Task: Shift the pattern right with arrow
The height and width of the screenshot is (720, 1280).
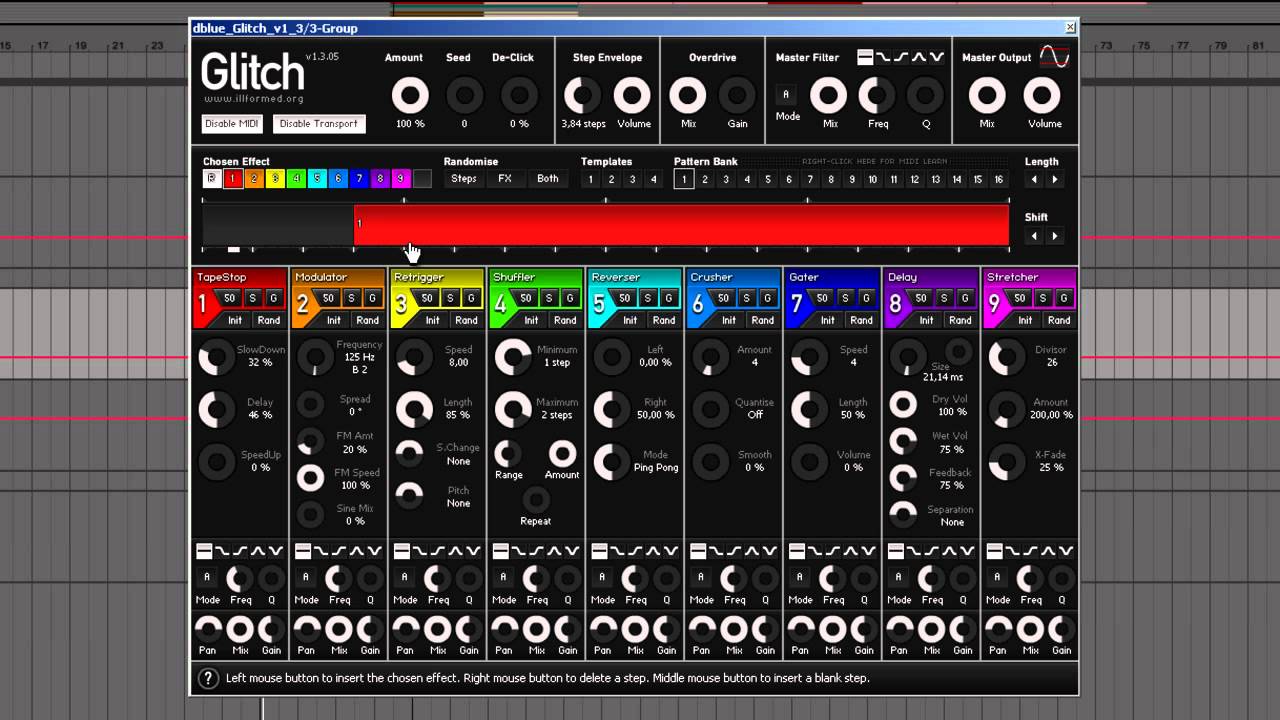Action: click(1054, 236)
